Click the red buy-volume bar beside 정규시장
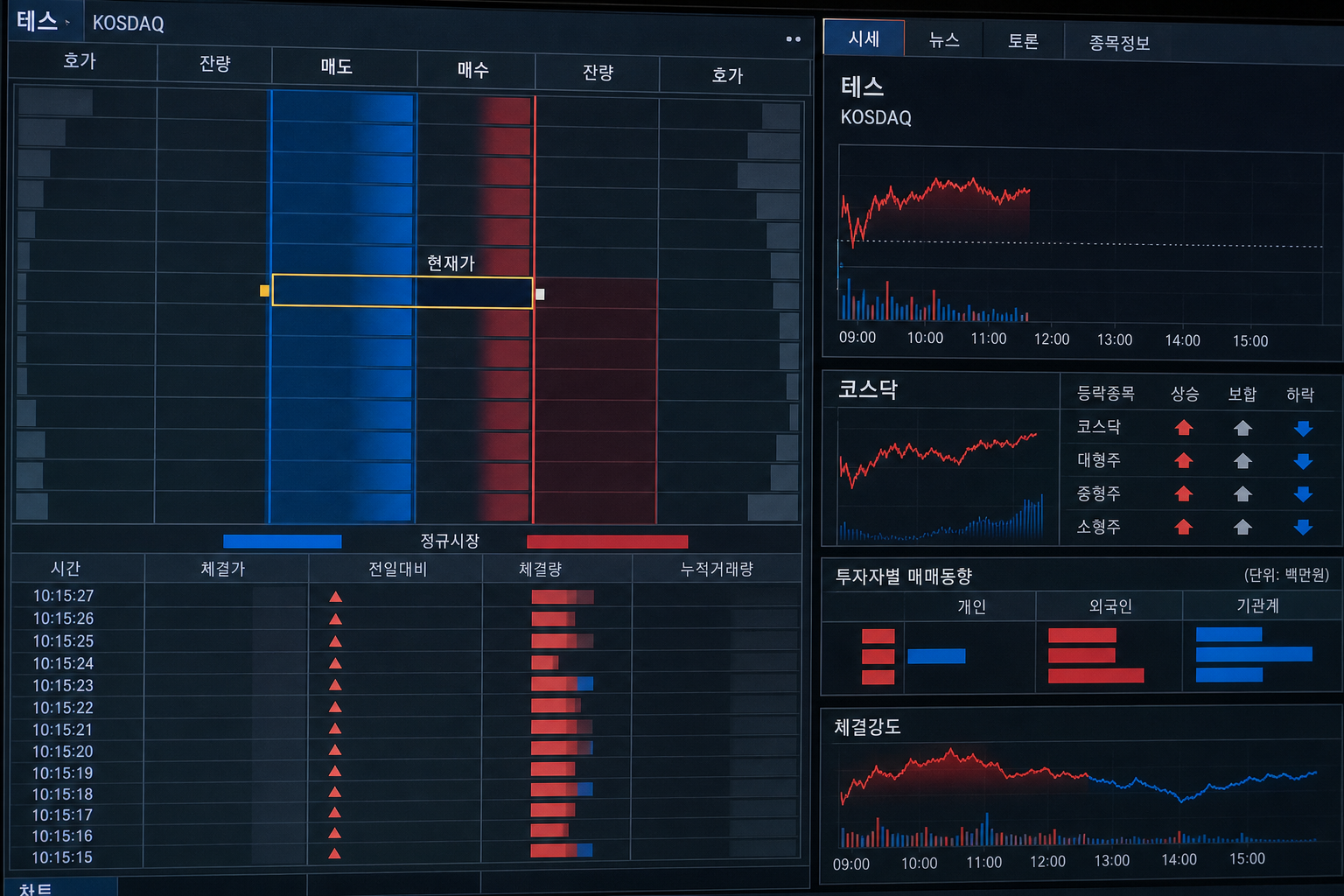Screen dimensions: 1344x896 607,542
